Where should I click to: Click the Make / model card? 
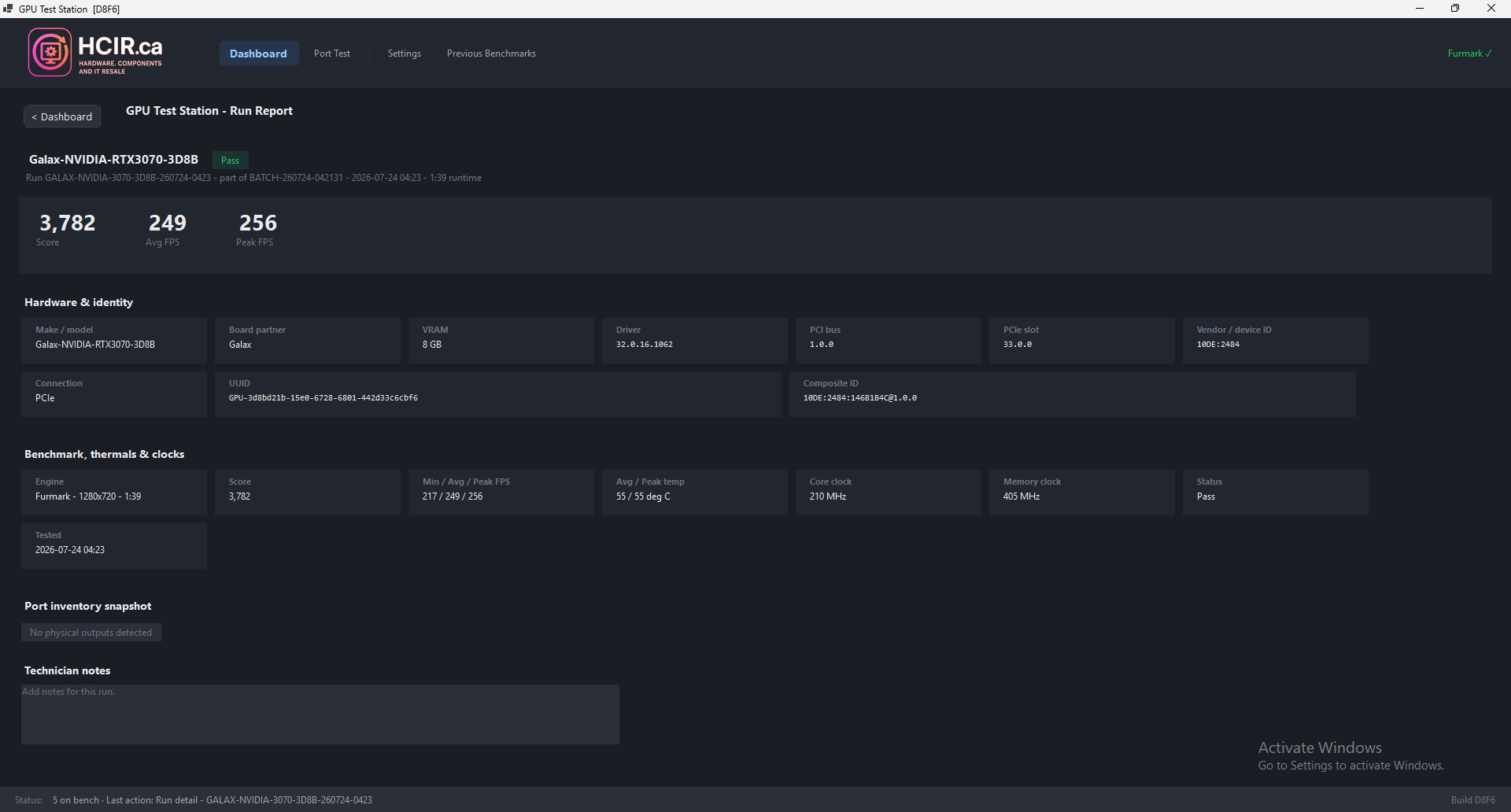tap(114, 341)
